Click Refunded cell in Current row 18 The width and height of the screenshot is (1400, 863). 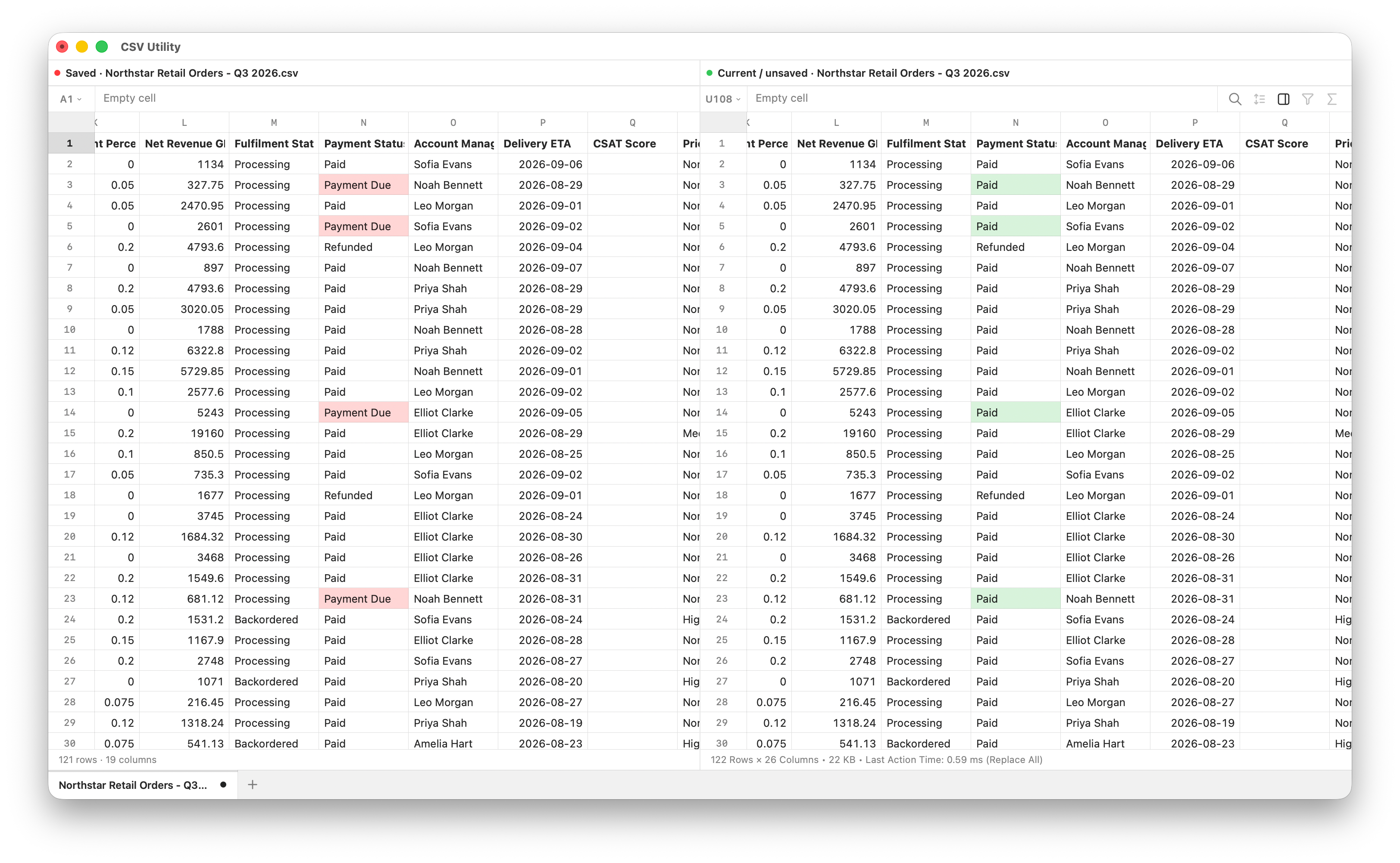(1016, 495)
